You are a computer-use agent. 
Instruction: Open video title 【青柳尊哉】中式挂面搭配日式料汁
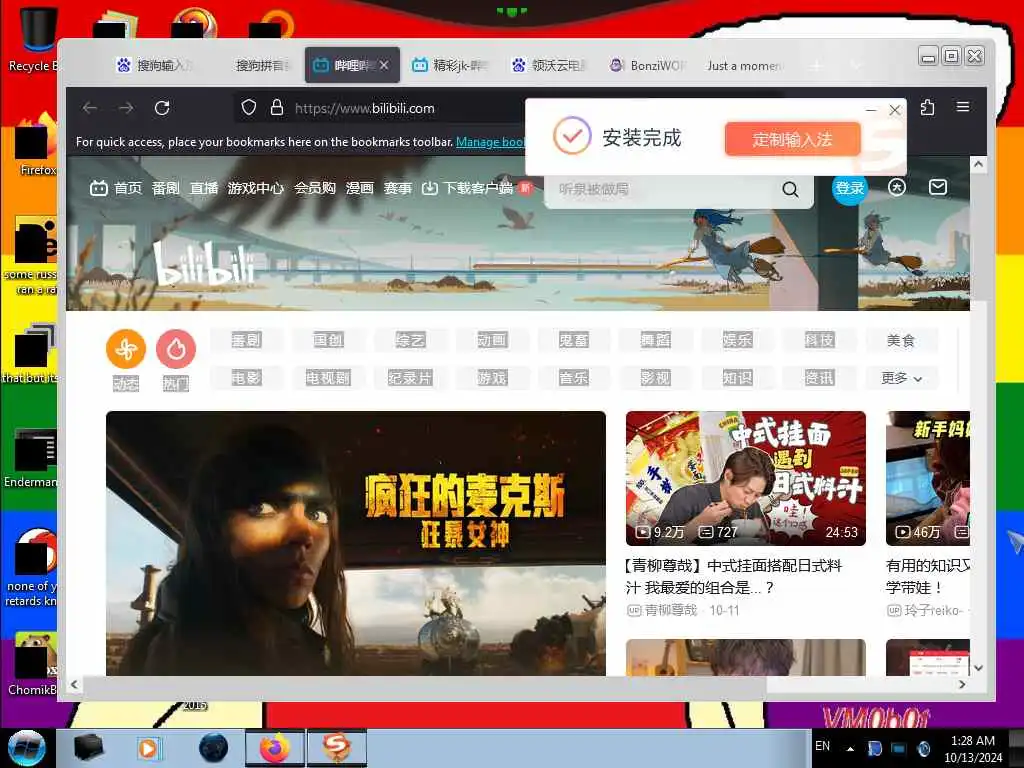click(734, 576)
